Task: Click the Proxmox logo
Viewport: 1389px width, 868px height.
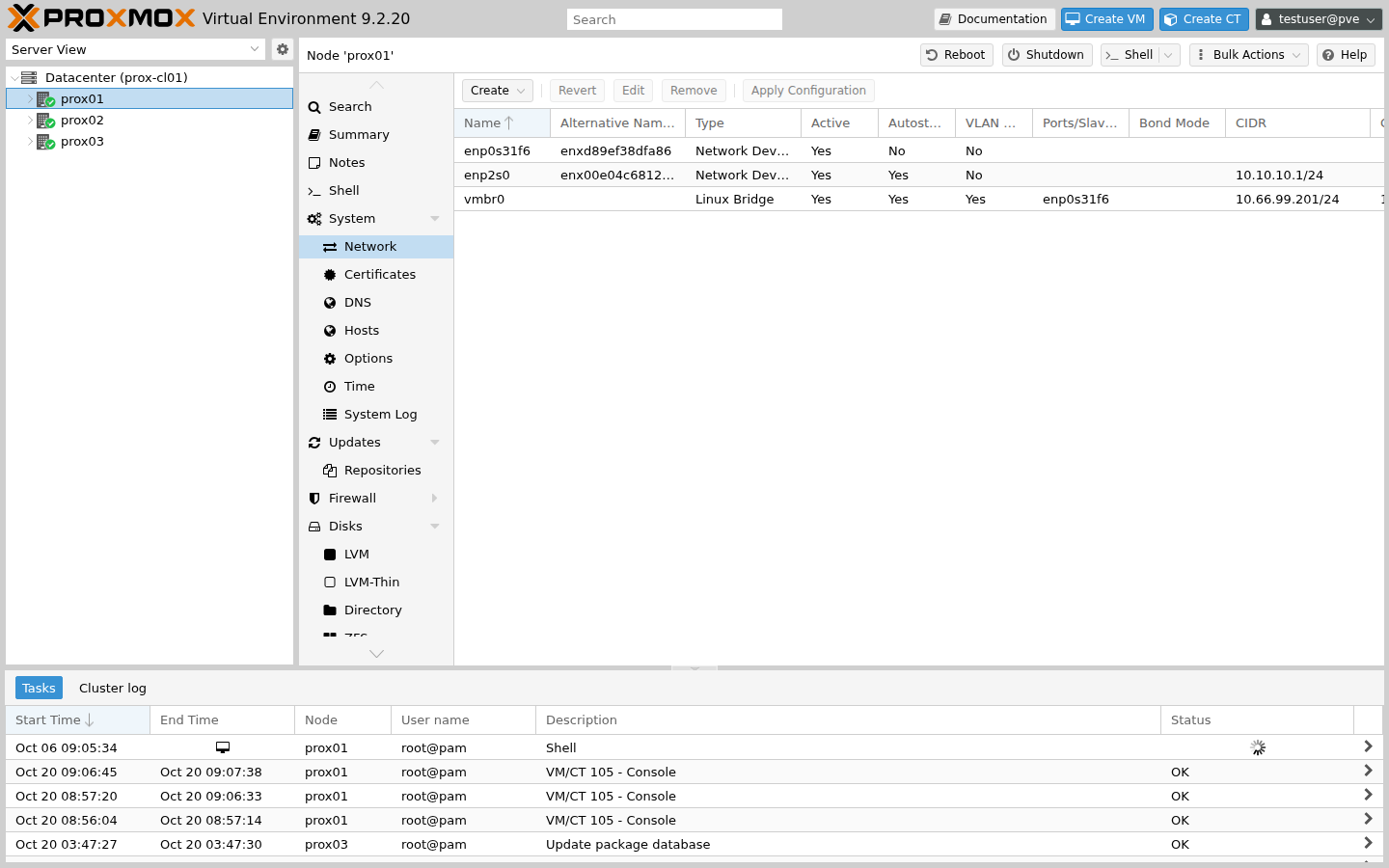Action: [x=101, y=18]
